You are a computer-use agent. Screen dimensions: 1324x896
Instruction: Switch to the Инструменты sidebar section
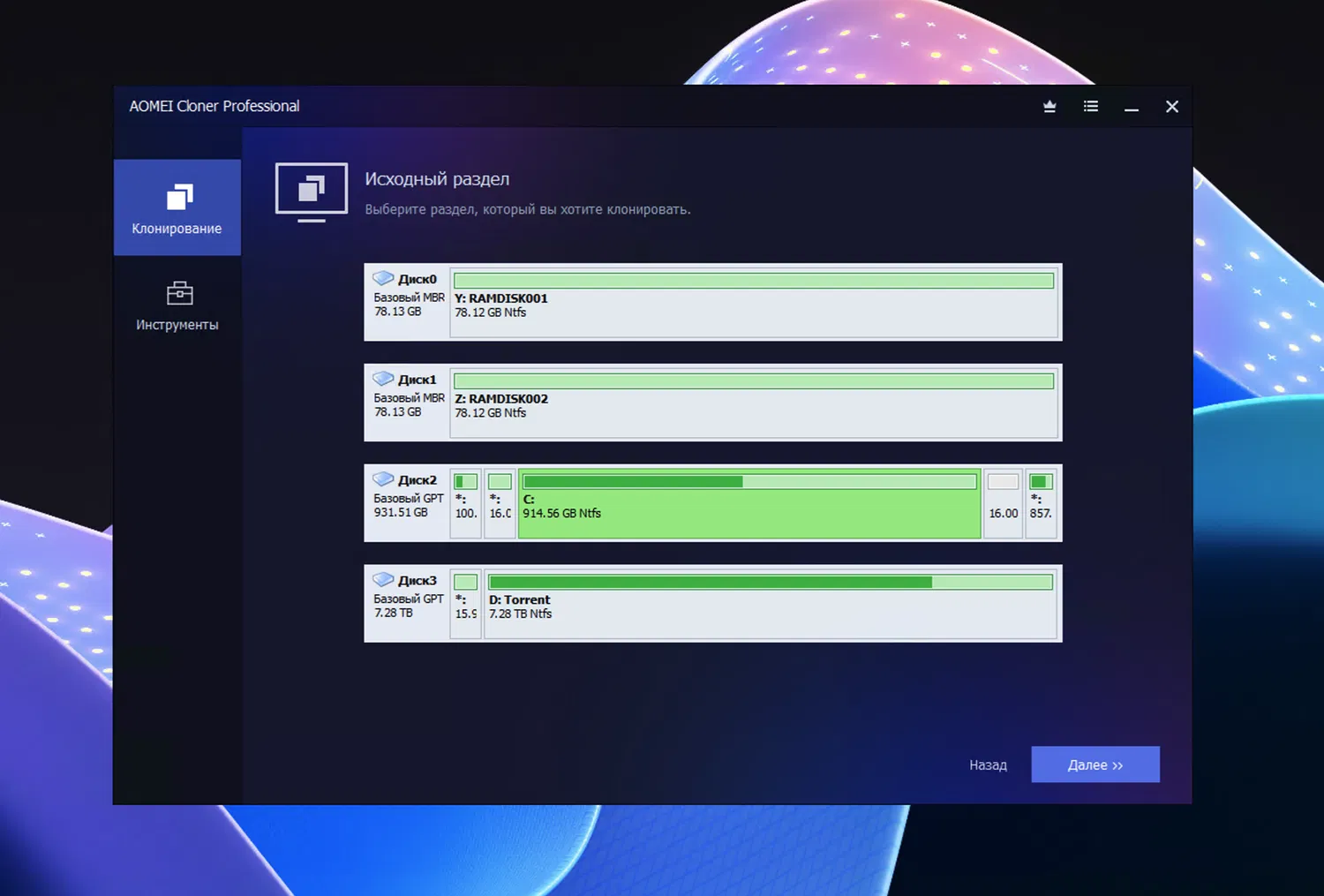(x=177, y=305)
